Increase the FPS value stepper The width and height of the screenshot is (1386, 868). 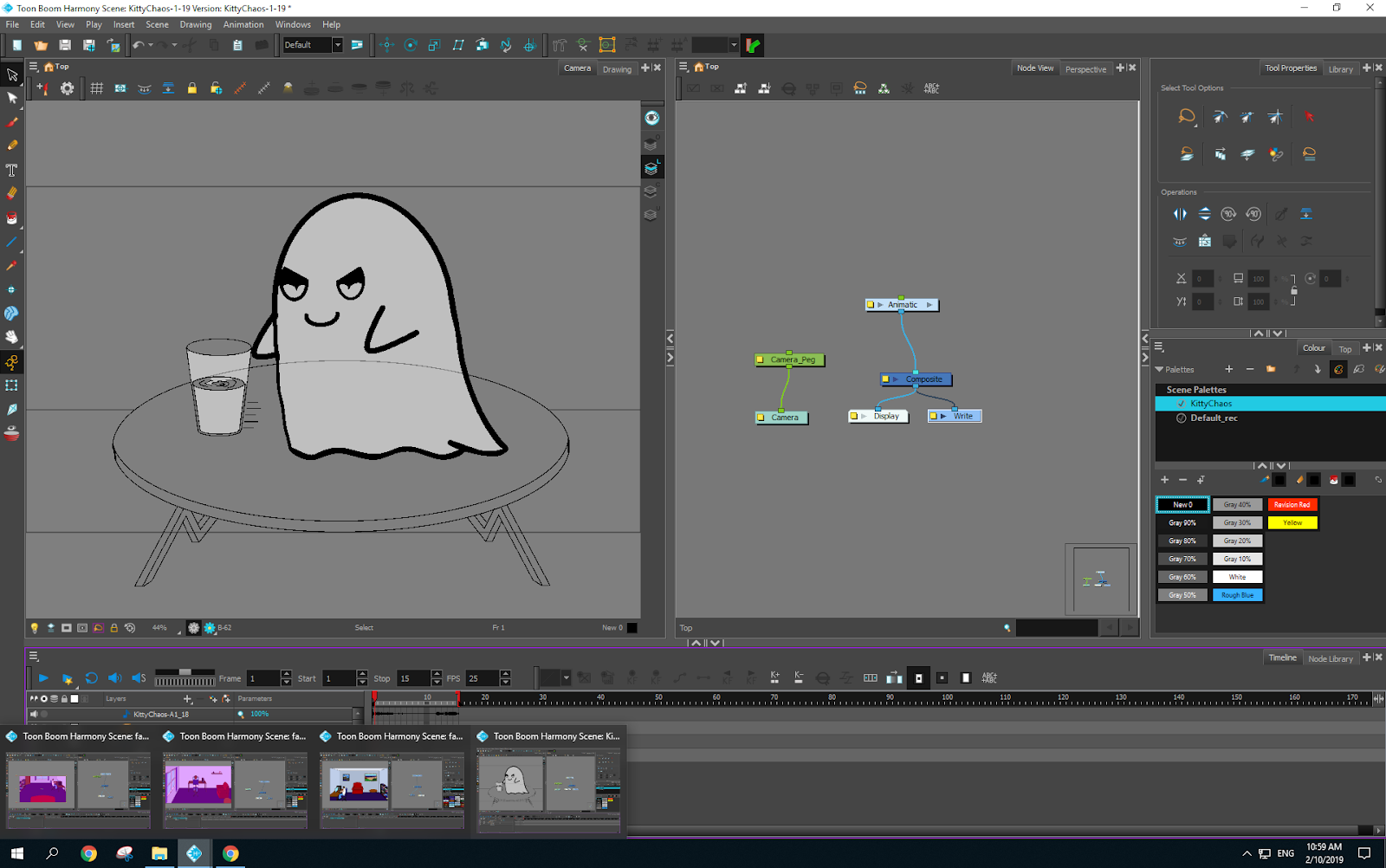coord(505,674)
